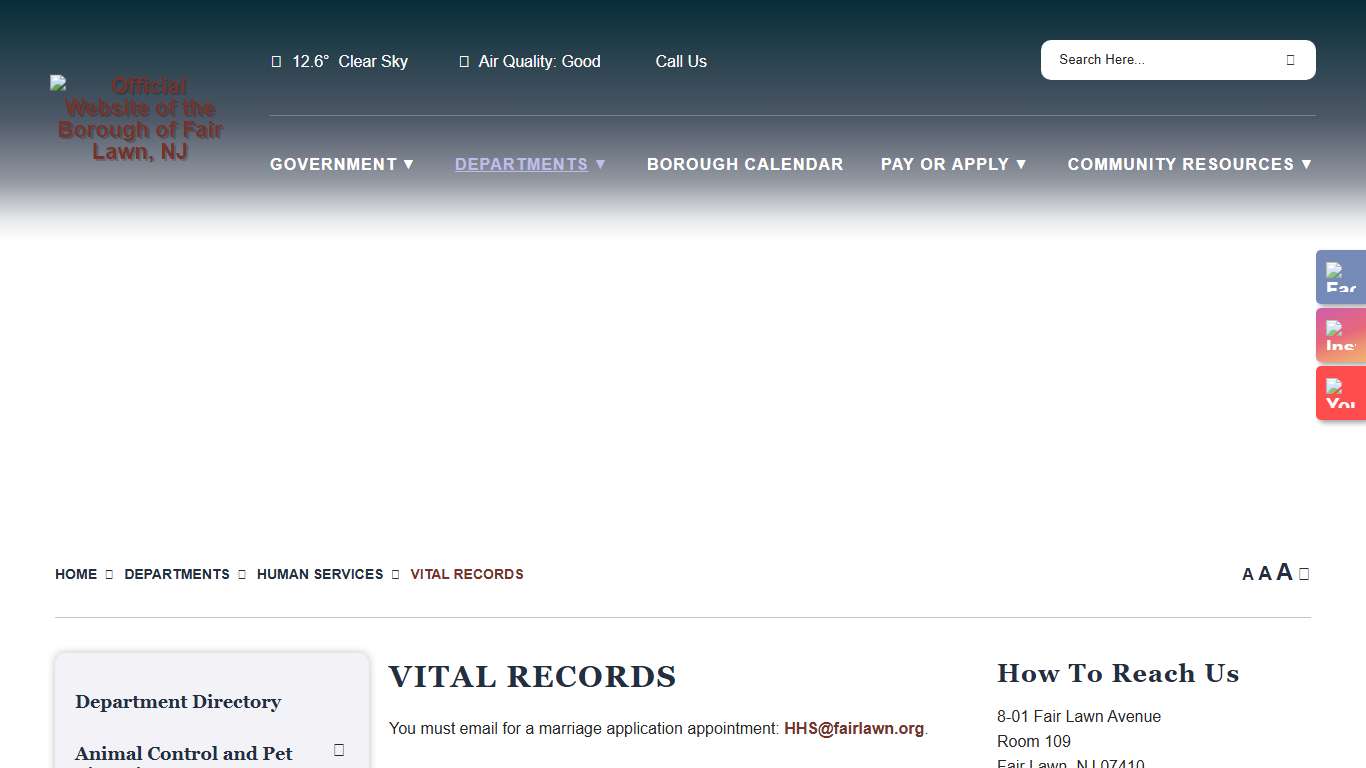Screen dimensions: 1366x768
Task: Expand the GOVERNMENT dropdown menu
Action: (342, 164)
